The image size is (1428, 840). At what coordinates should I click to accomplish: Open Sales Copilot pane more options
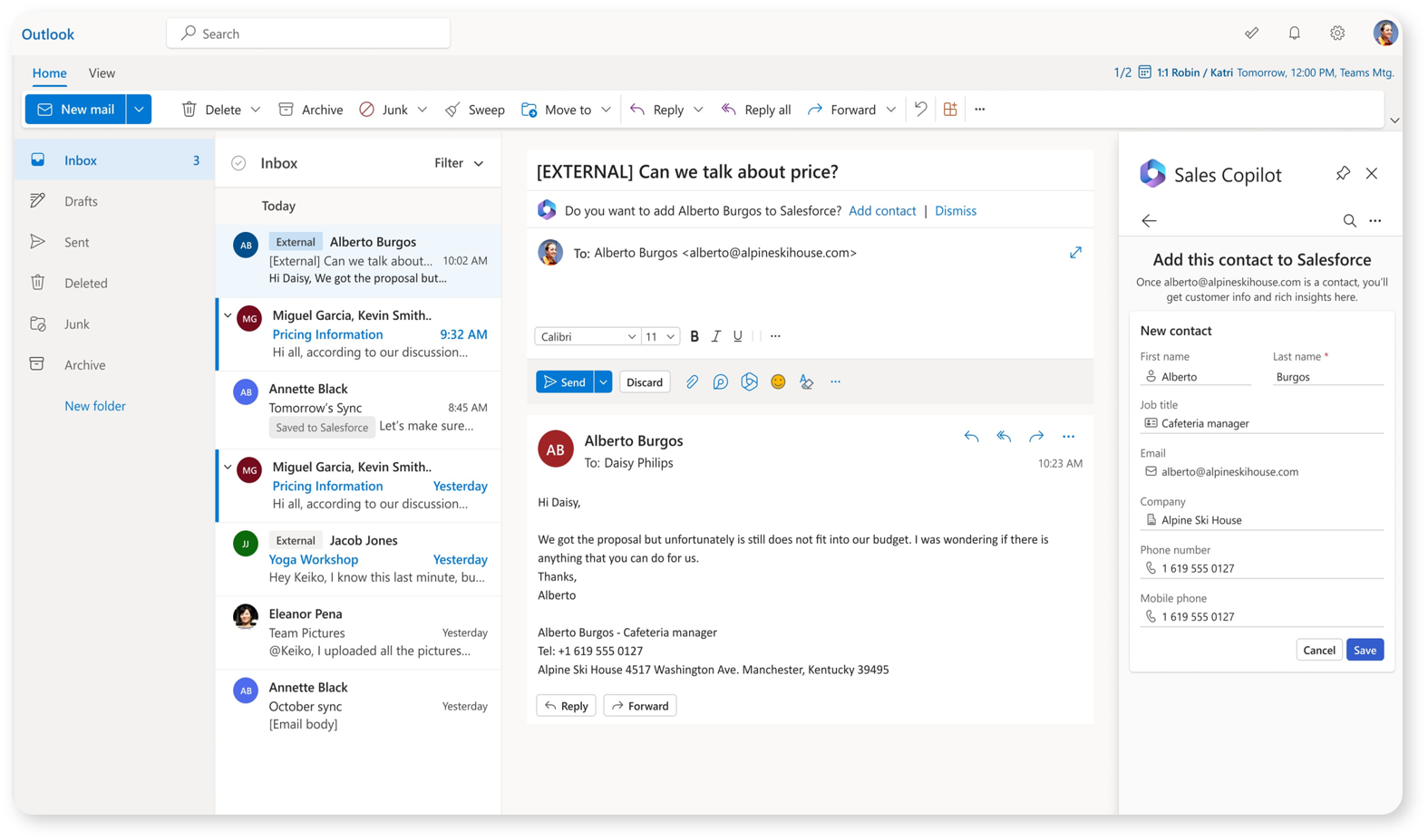click(1375, 221)
